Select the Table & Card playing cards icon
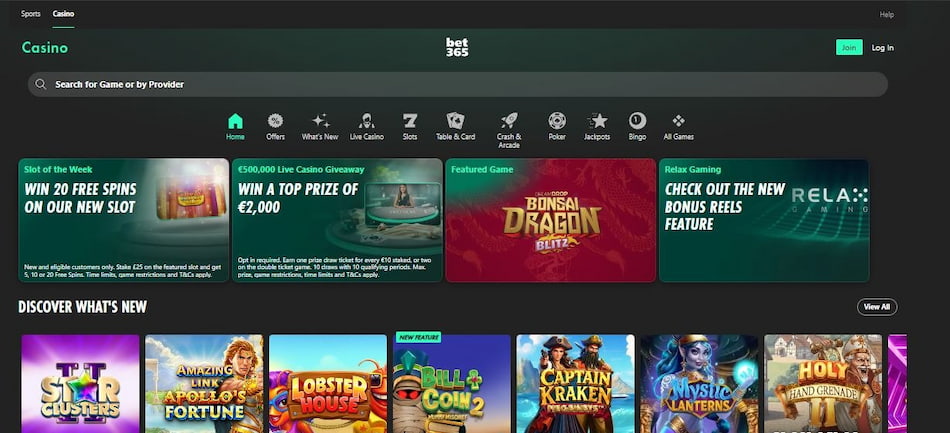Viewport: 950px width, 433px height. click(x=456, y=121)
